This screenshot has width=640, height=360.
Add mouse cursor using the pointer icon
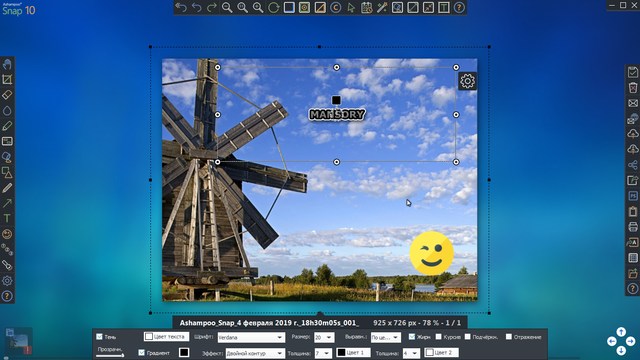click(351, 8)
